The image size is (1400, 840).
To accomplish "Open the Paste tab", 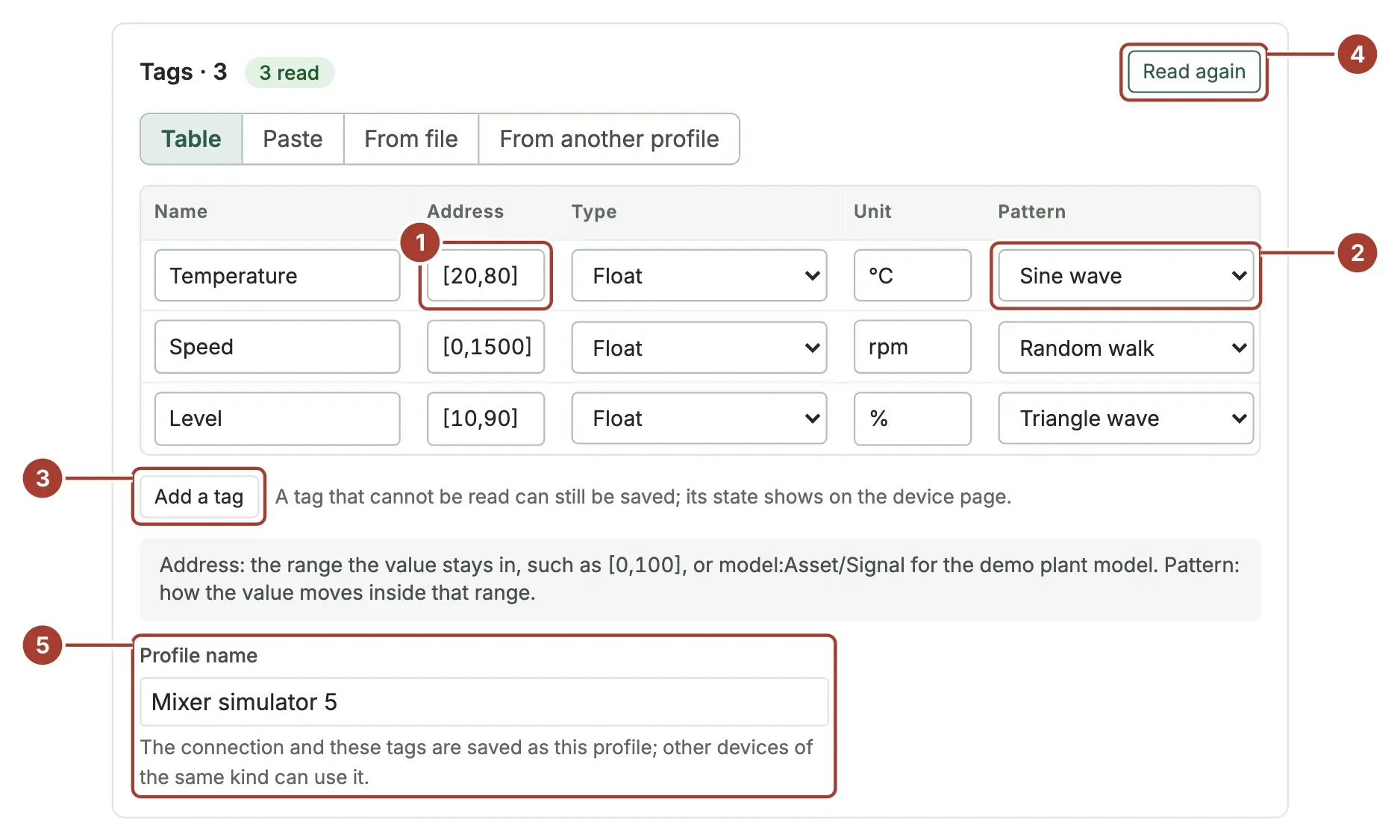I will click(293, 139).
